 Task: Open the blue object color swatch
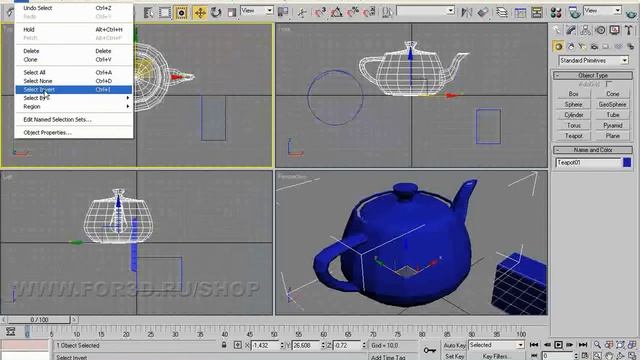[x=627, y=162]
